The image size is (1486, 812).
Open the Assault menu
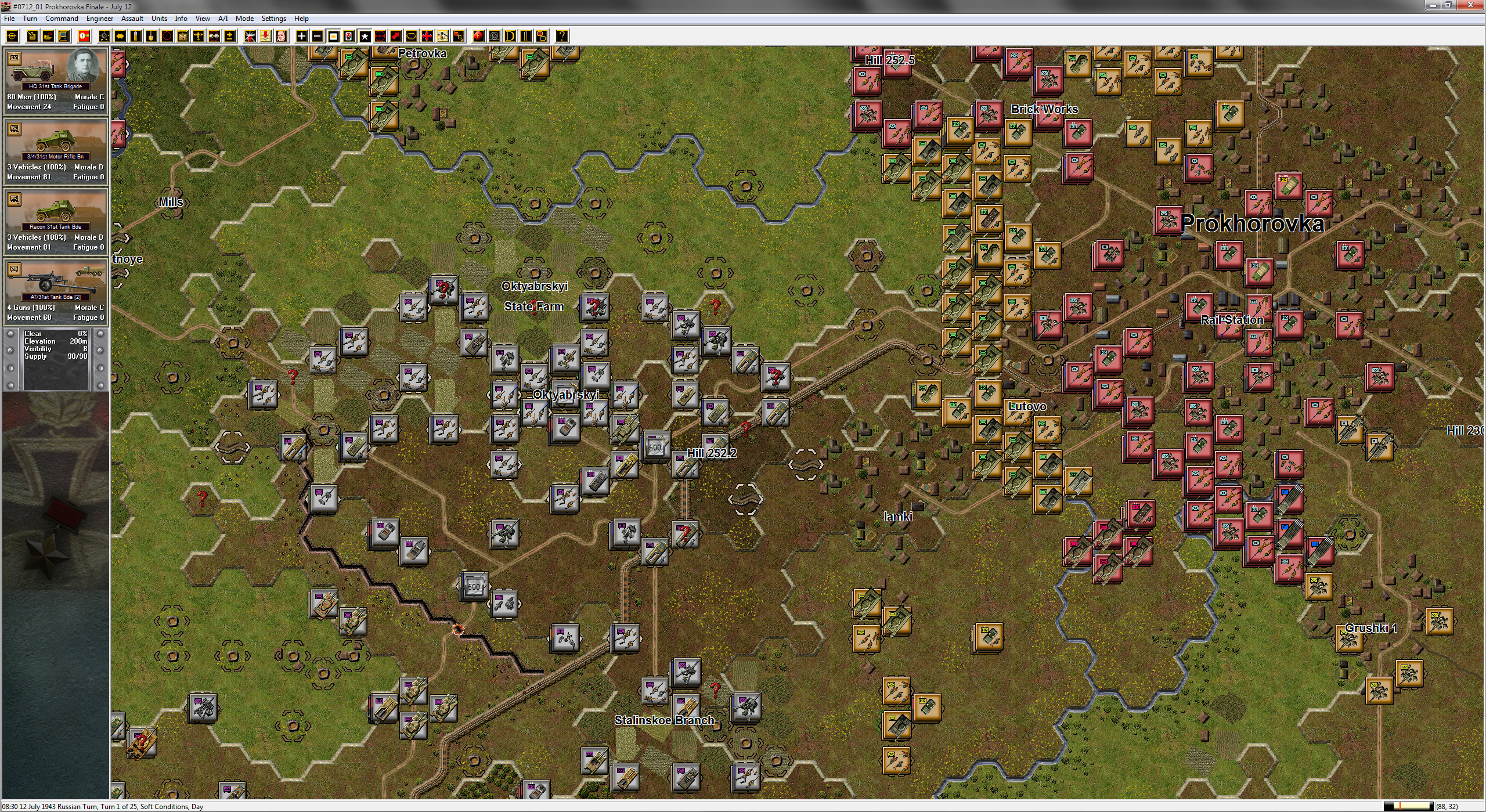coord(132,19)
